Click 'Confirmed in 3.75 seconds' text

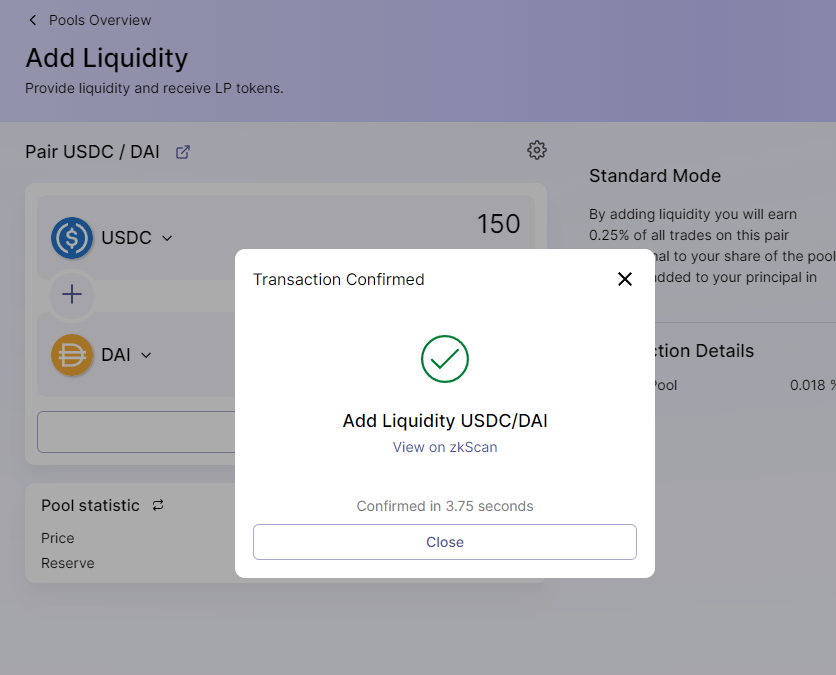point(445,506)
